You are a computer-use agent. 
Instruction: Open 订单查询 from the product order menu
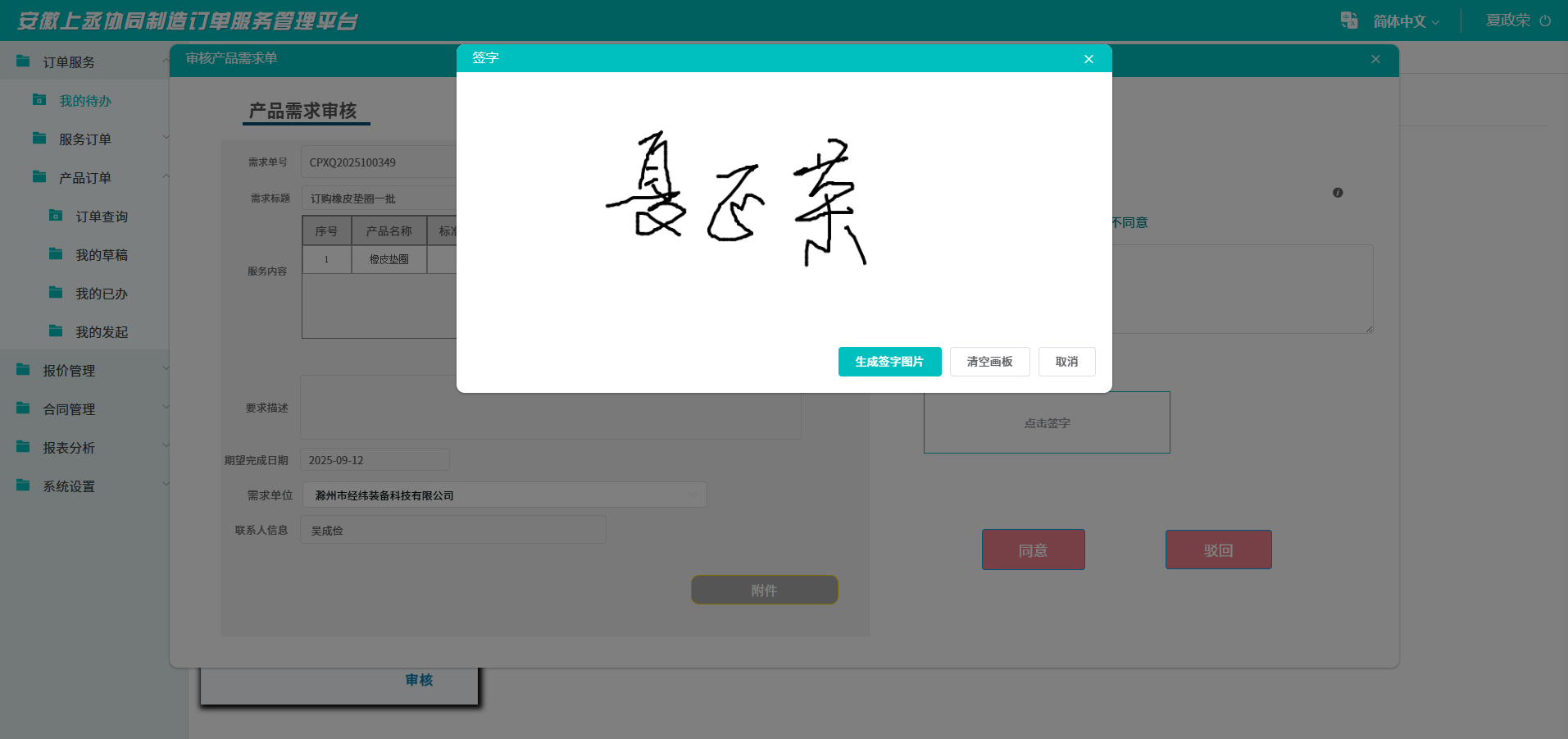(x=102, y=216)
